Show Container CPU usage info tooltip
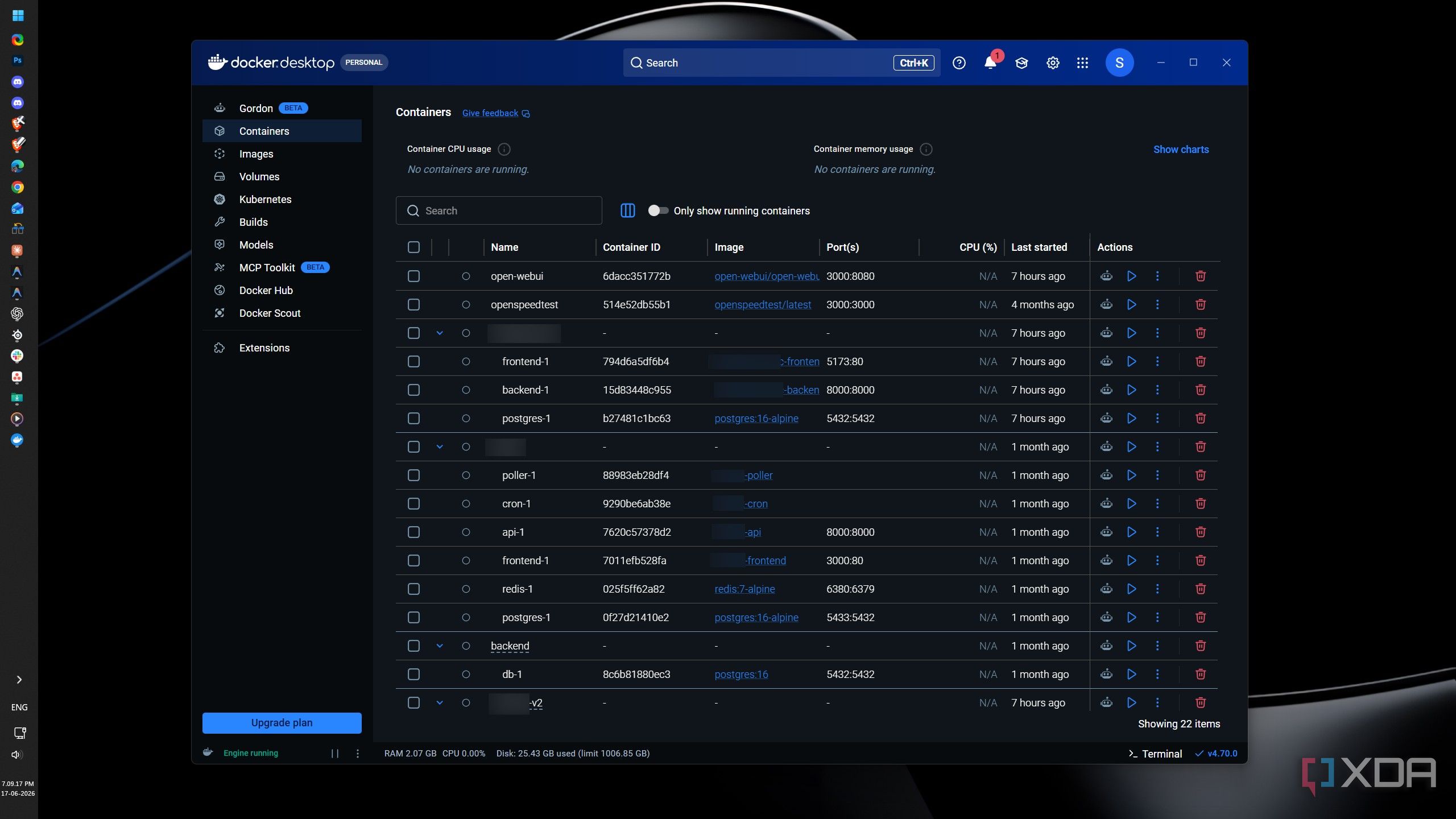Screen dimensions: 1456x819 pos(504,149)
